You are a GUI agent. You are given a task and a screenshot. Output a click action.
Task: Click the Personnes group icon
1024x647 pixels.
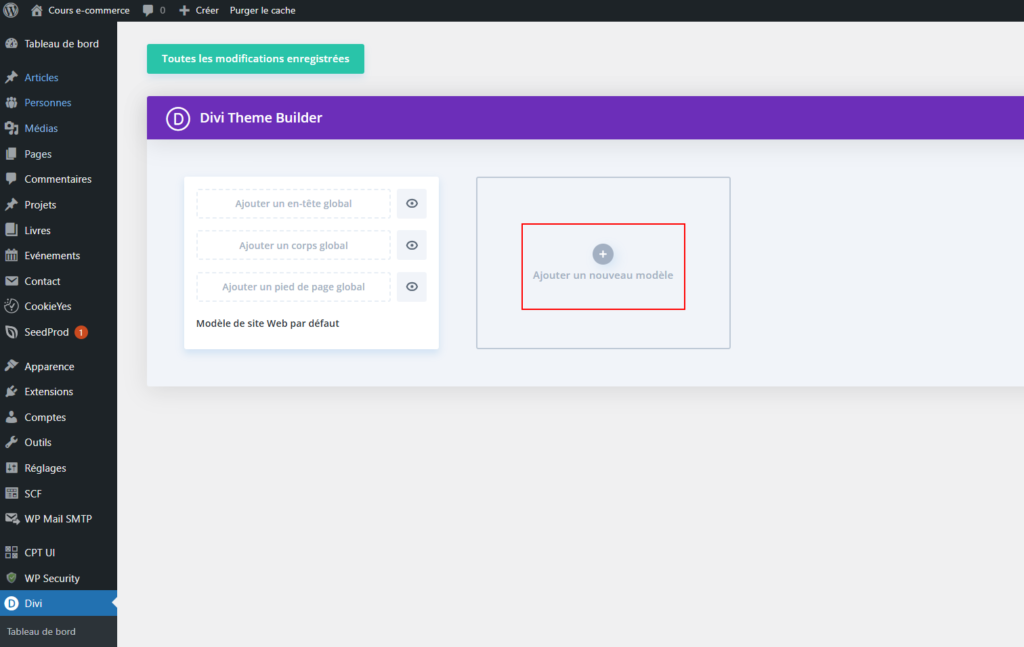(11, 103)
